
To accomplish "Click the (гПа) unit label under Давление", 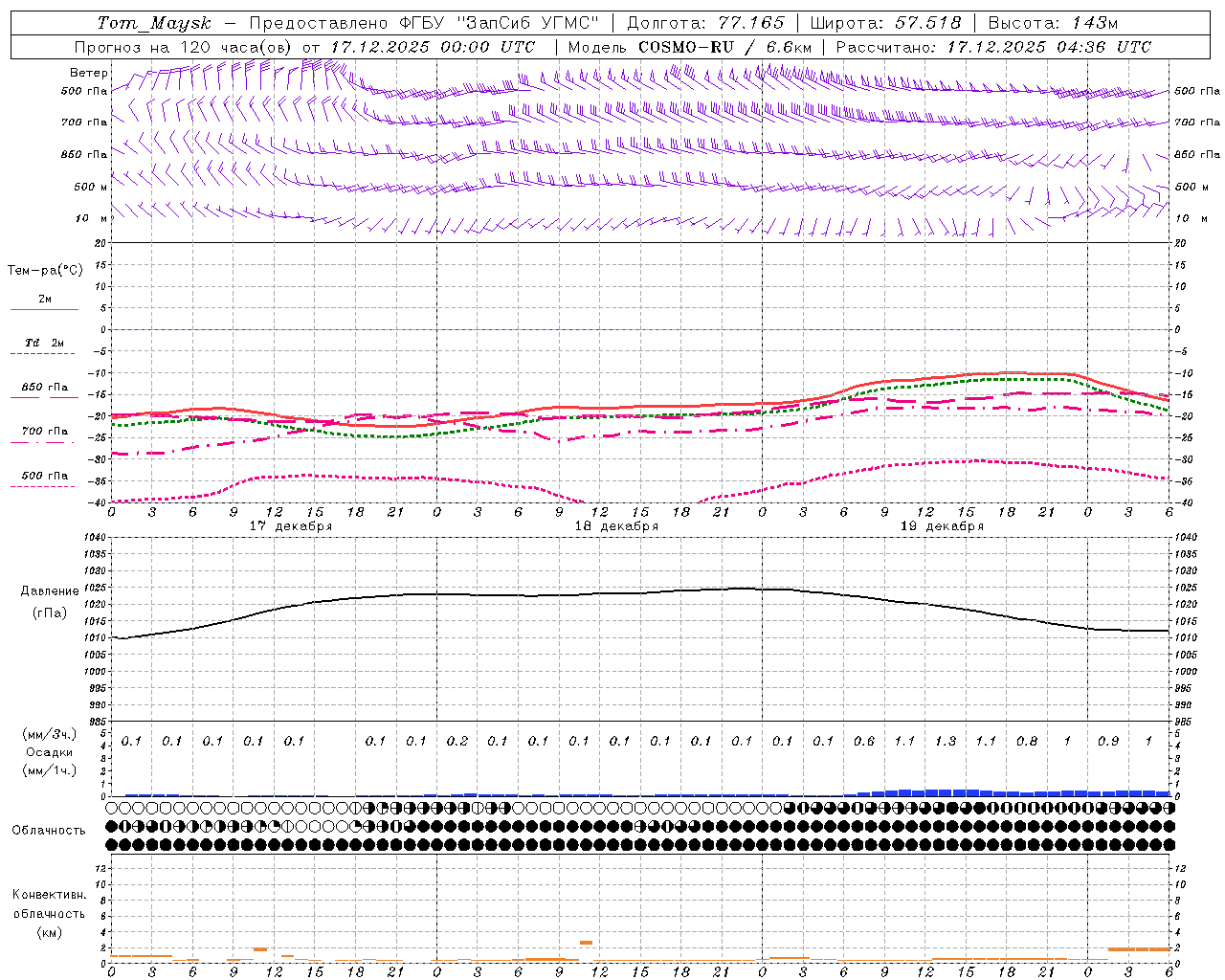I will point(50,612).
